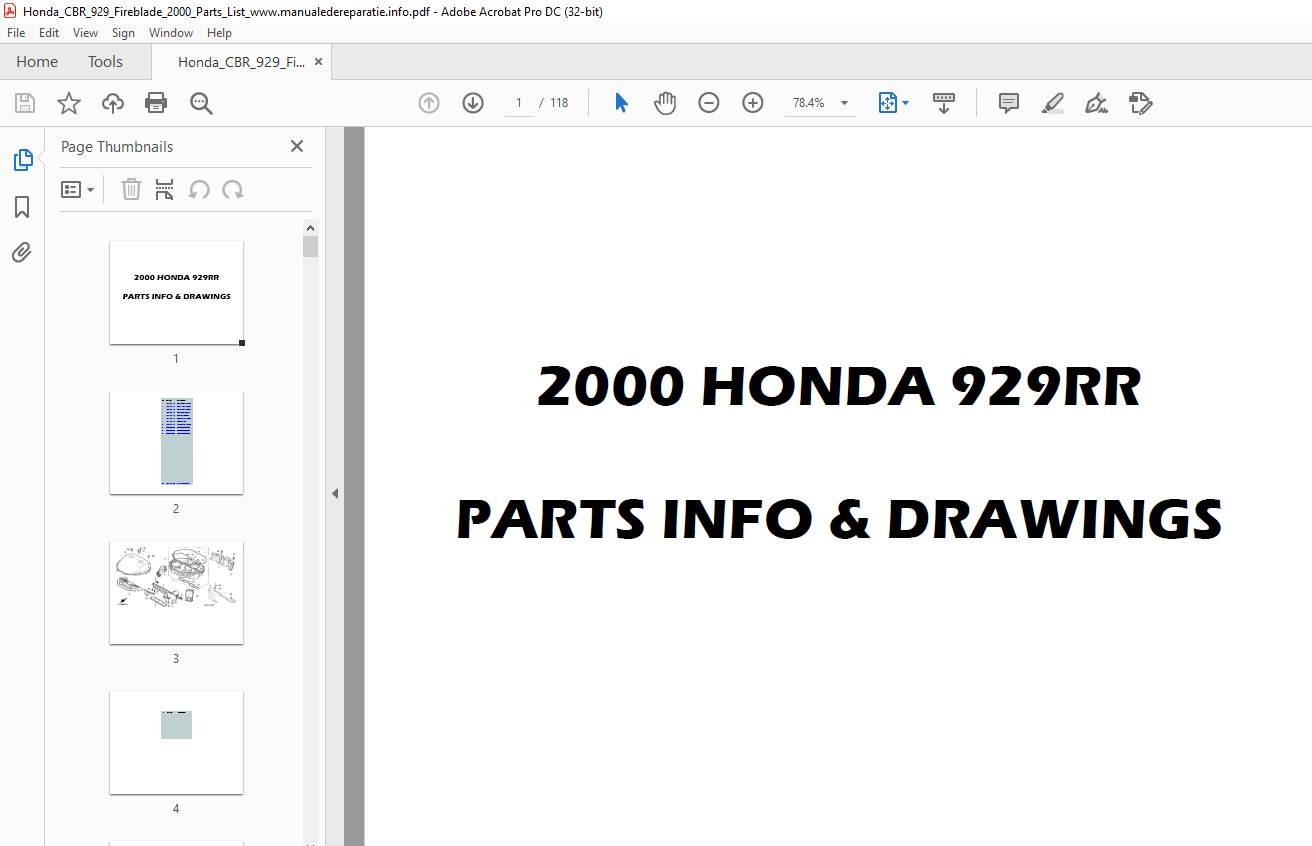This screenshot has height=846, width=1312.
Task: Rotate page counterclockwise
Action: [199, 189]
